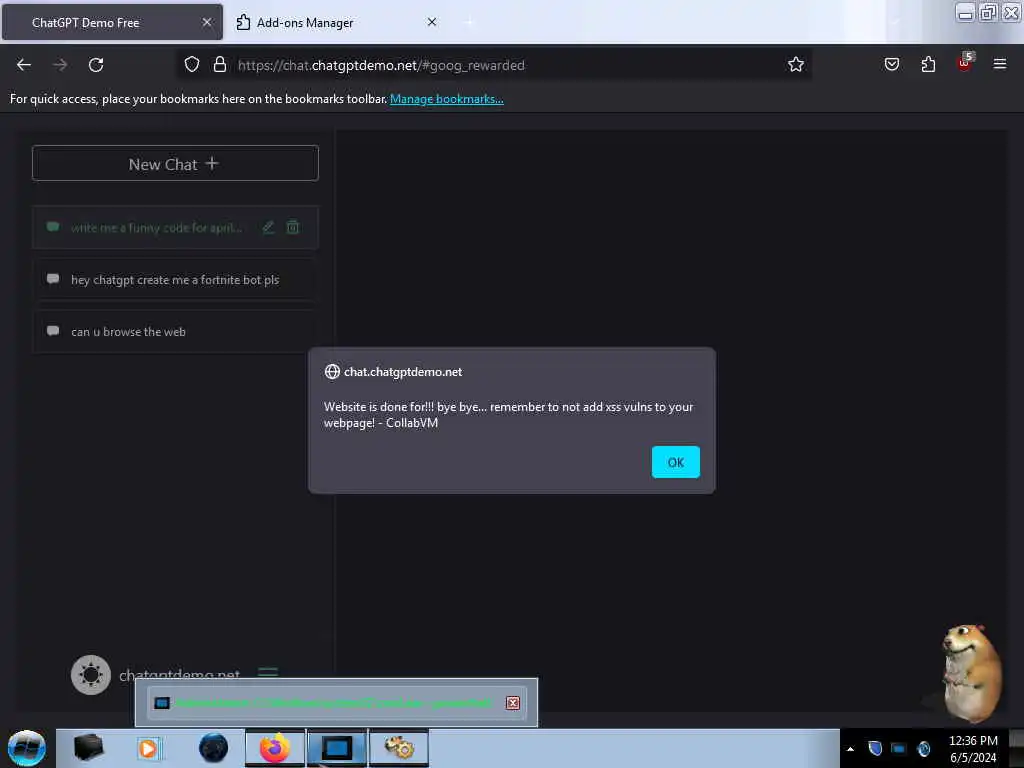Open the black box app in taskbar
This screenshot has height=768, width=1024.
[x=88, y=748]
